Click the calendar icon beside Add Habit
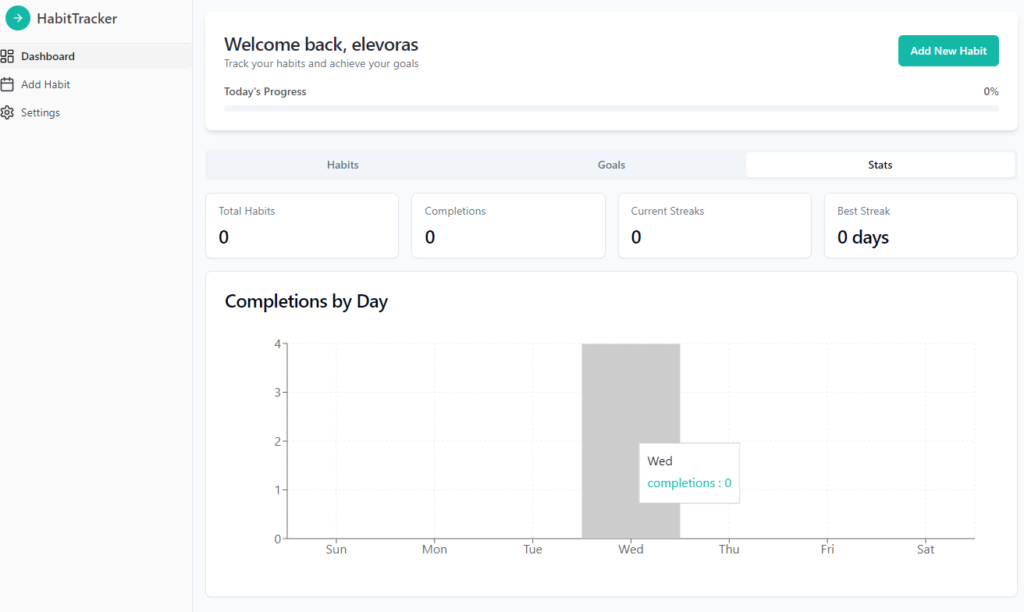Screen dimensions: 1024x612 [x=7, y=85]
